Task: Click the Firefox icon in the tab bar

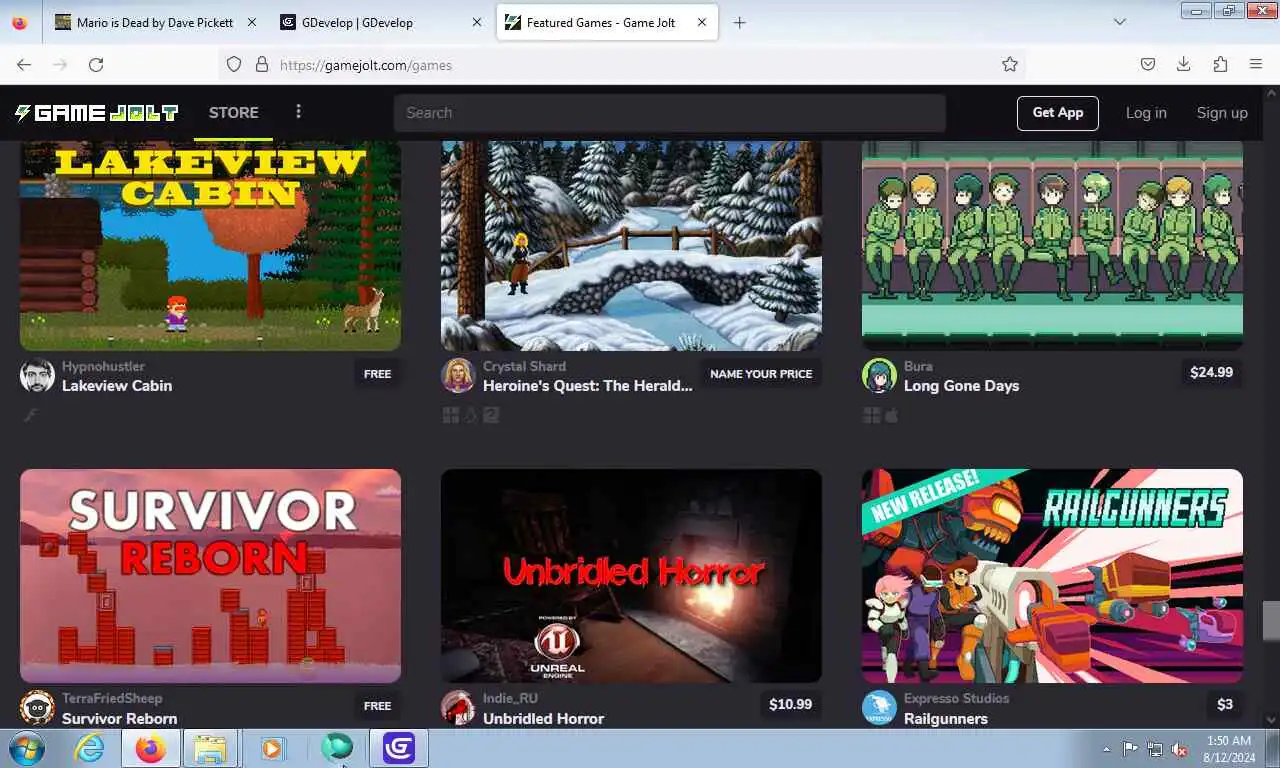Action: coord(20,22)
